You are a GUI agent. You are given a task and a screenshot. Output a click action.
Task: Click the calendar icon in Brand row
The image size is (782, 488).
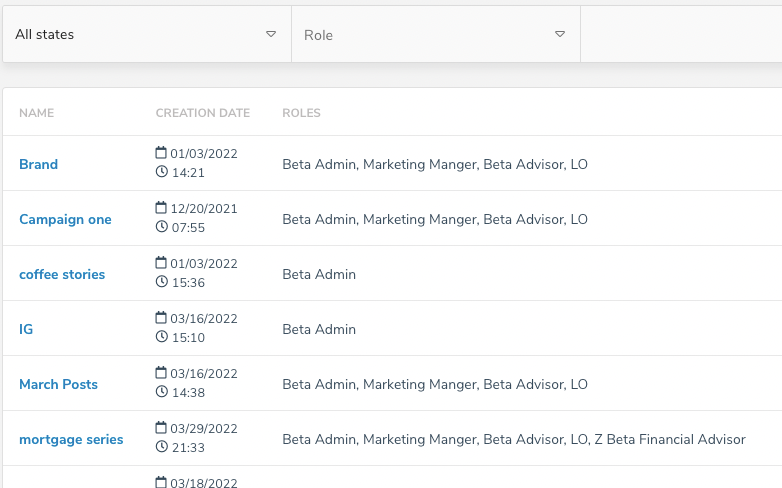tap(161, 152)
